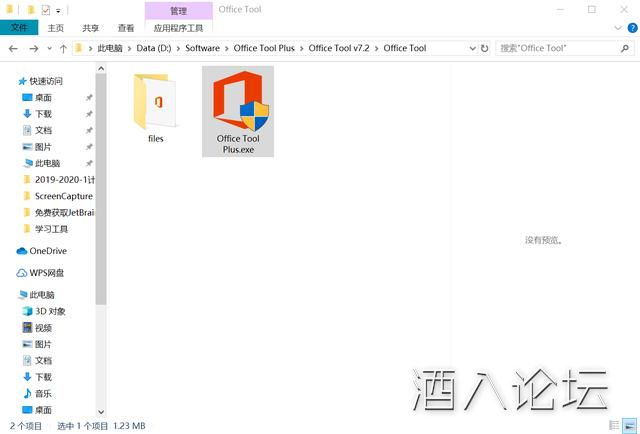Expand the address bar history dropdown
This screenshot has height=434, width=640.
[x=472, y=49]
